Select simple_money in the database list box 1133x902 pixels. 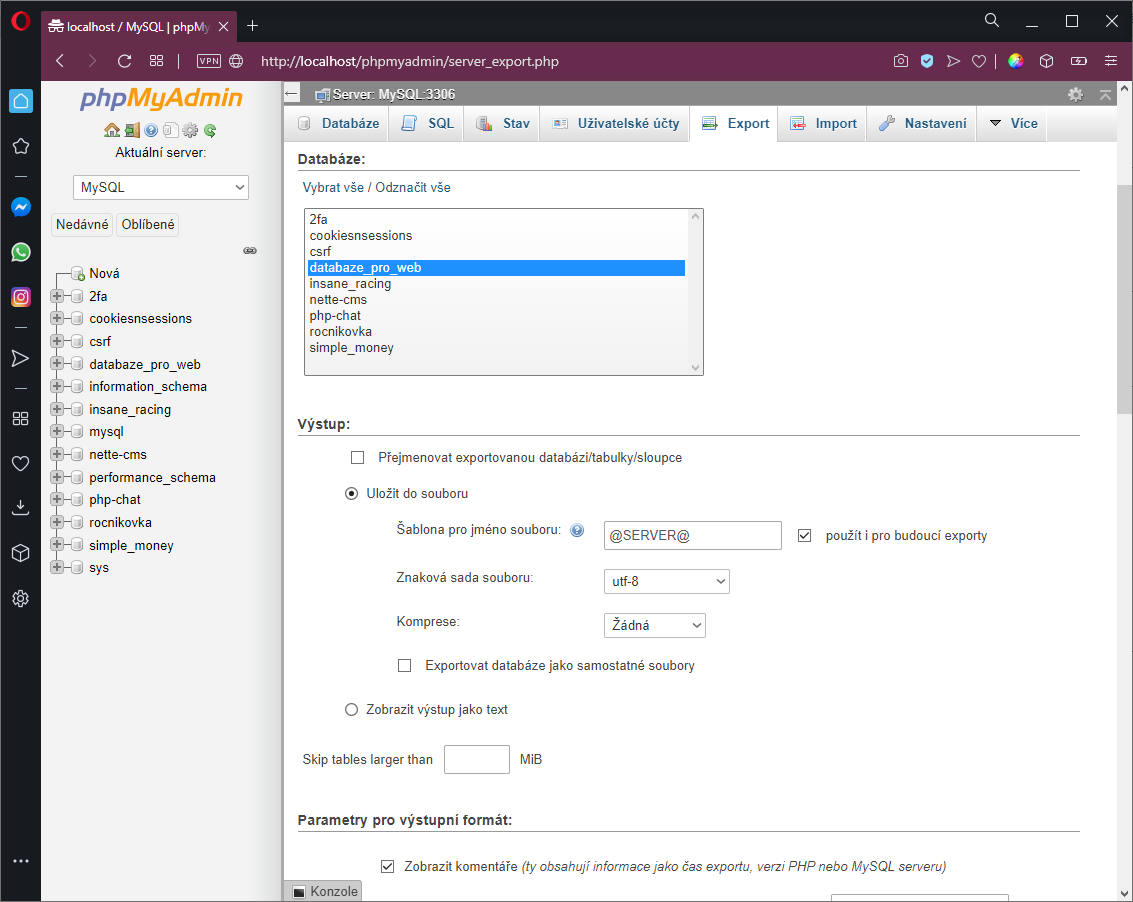click(x=496, y=348)
